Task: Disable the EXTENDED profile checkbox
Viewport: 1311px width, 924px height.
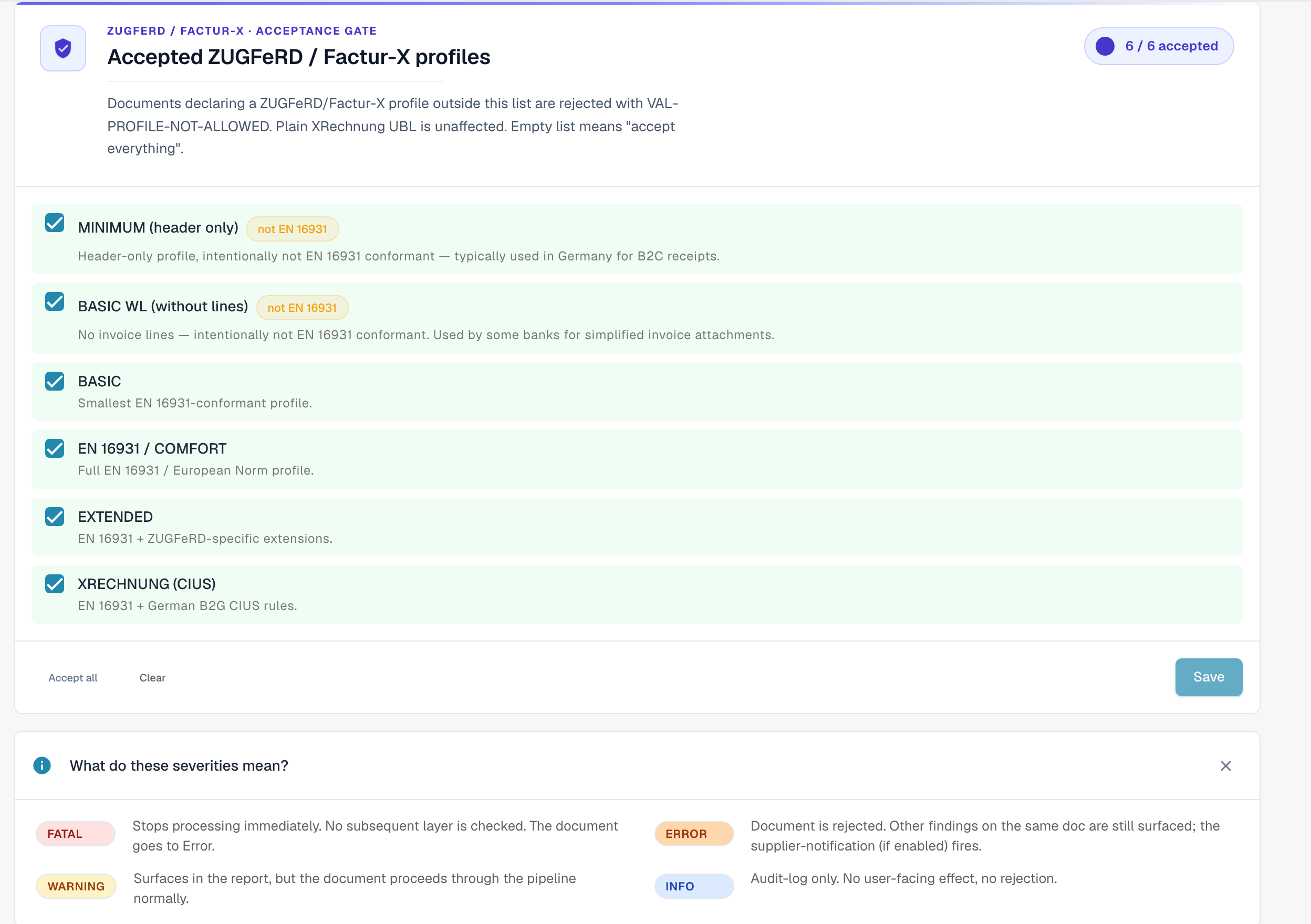Action: click(55, 517)
